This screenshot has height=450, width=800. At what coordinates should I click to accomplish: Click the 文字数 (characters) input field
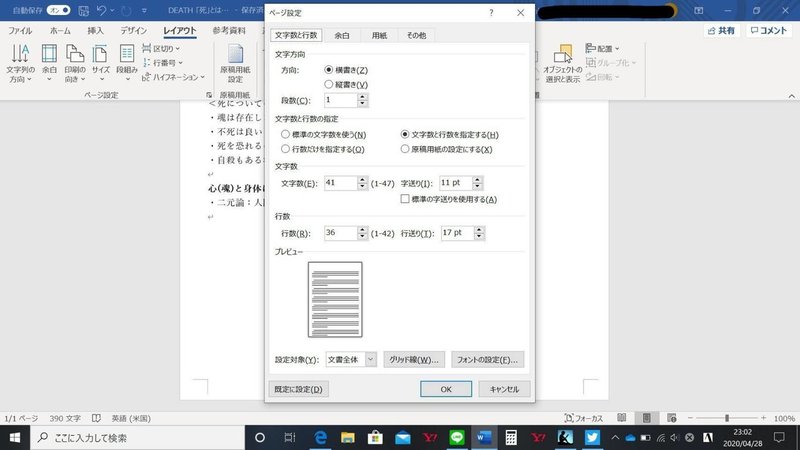click(340, 183)
